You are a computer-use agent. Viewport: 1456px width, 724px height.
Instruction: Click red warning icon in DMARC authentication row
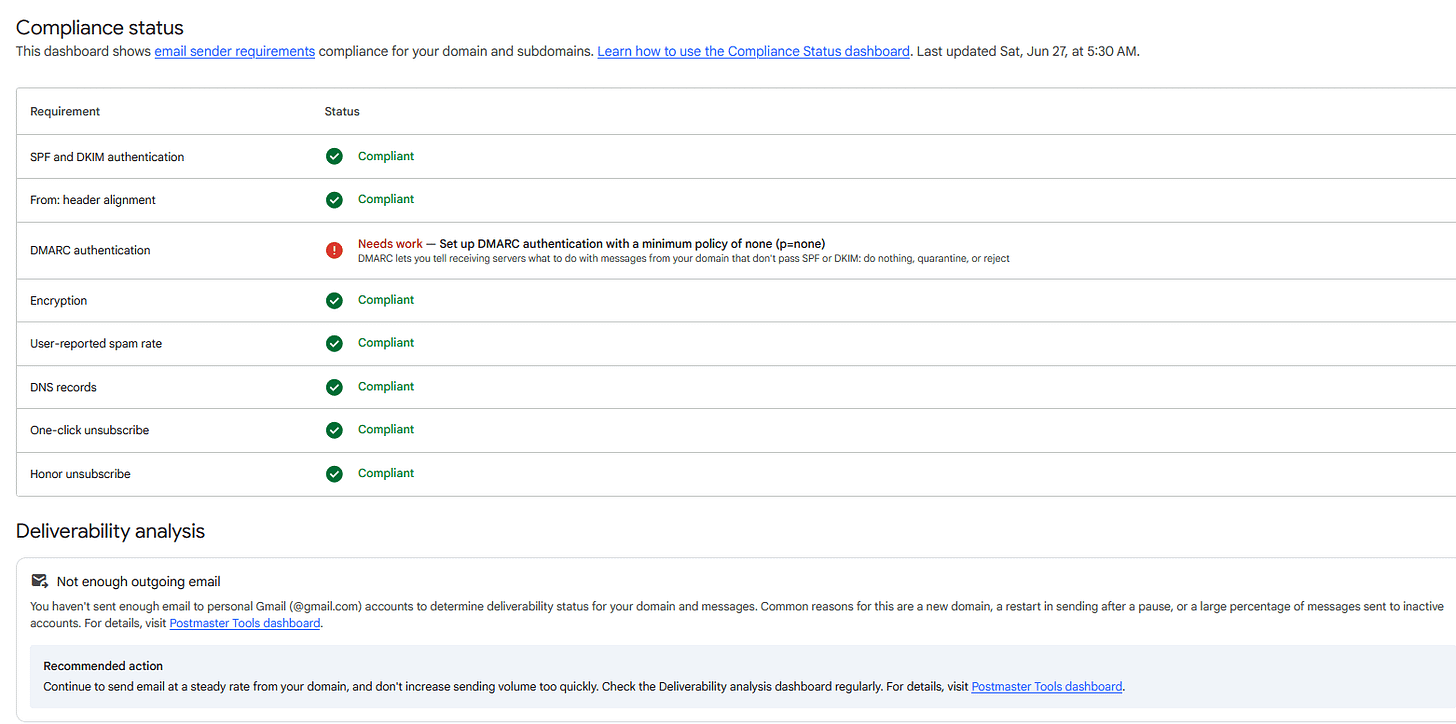[x=334, y=250]
